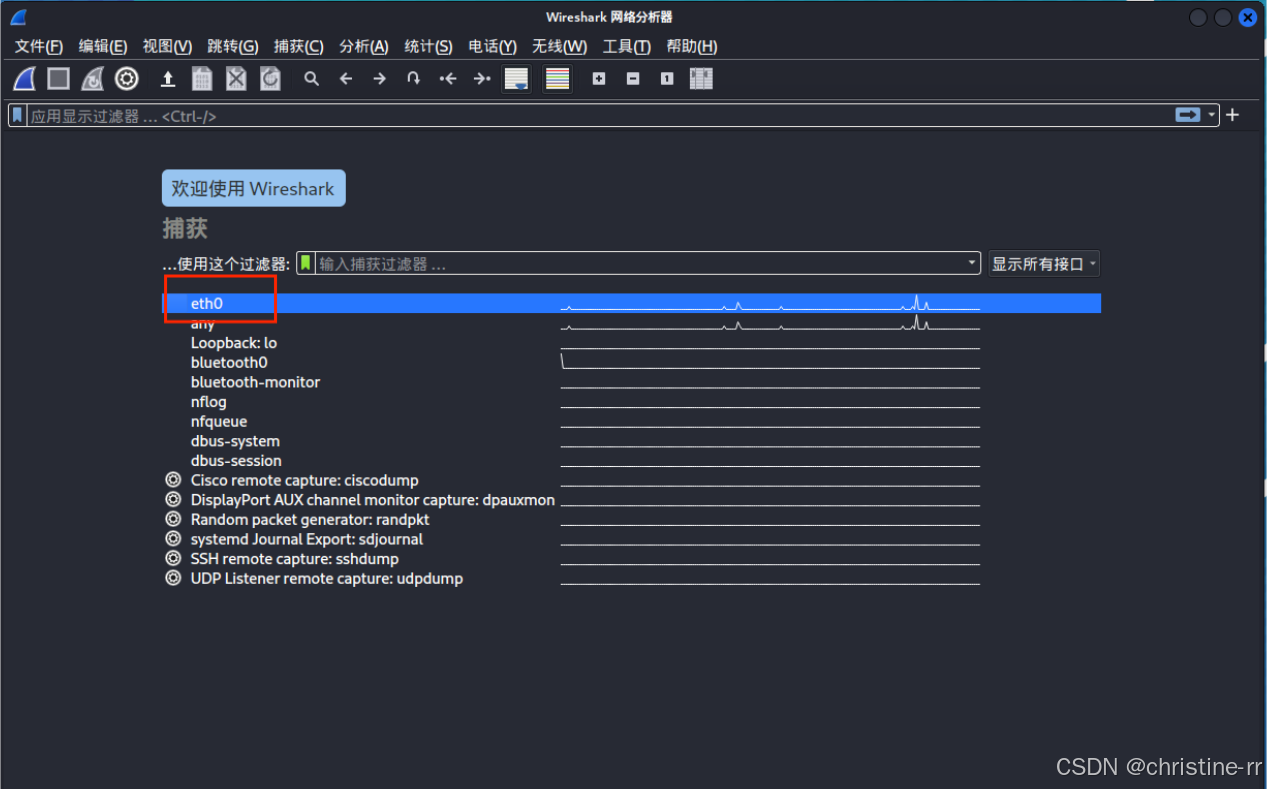This screenshot has height=789, width=1267.
Task: Add a display filter button with plus
Action: pos(1233,115)
